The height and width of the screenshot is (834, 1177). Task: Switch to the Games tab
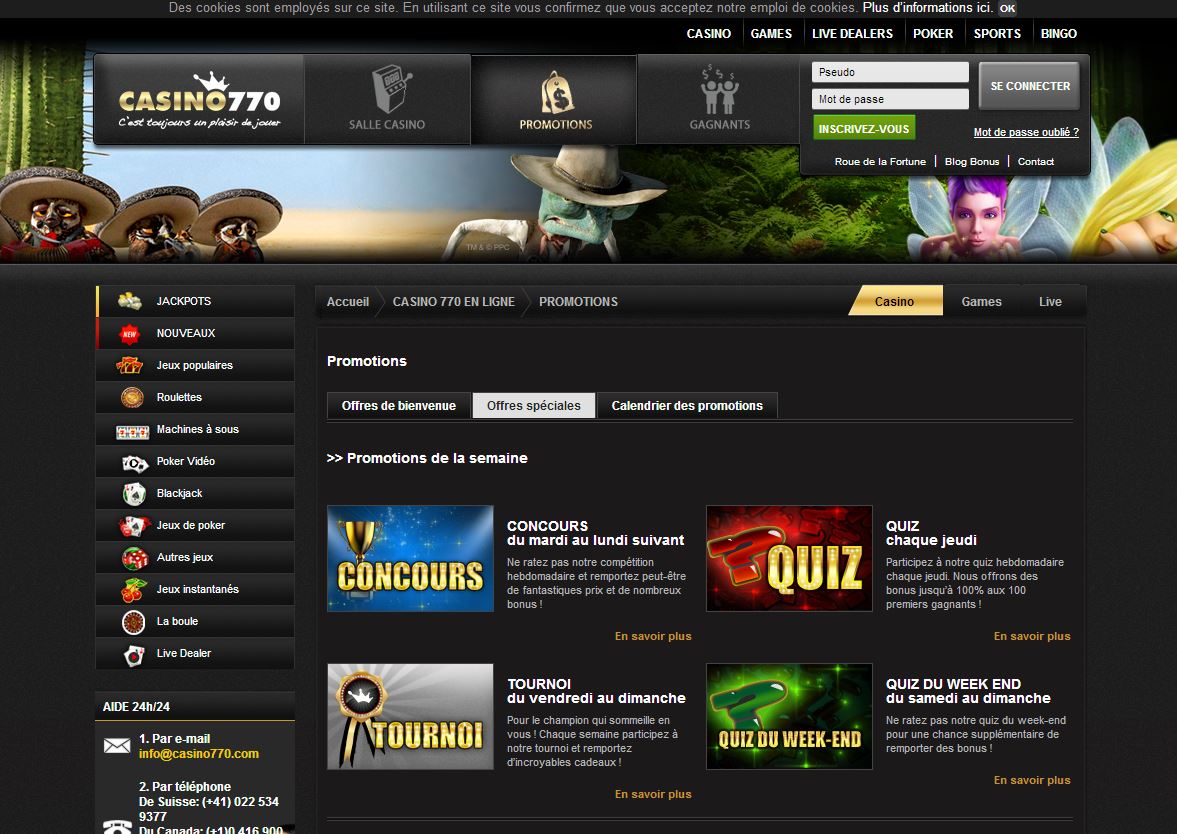point(981,301)
